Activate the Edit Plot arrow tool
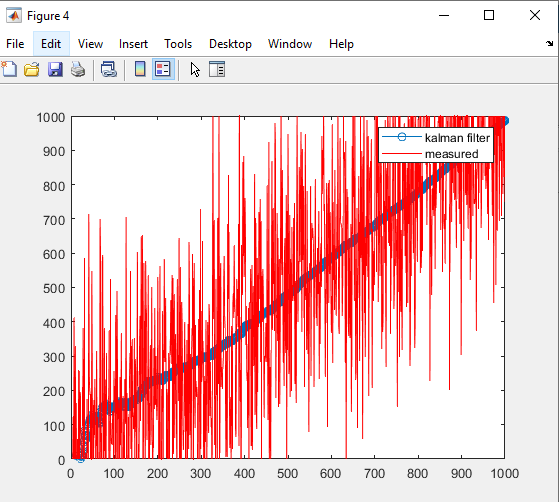 pyautogui.click(x=195, y=69)
